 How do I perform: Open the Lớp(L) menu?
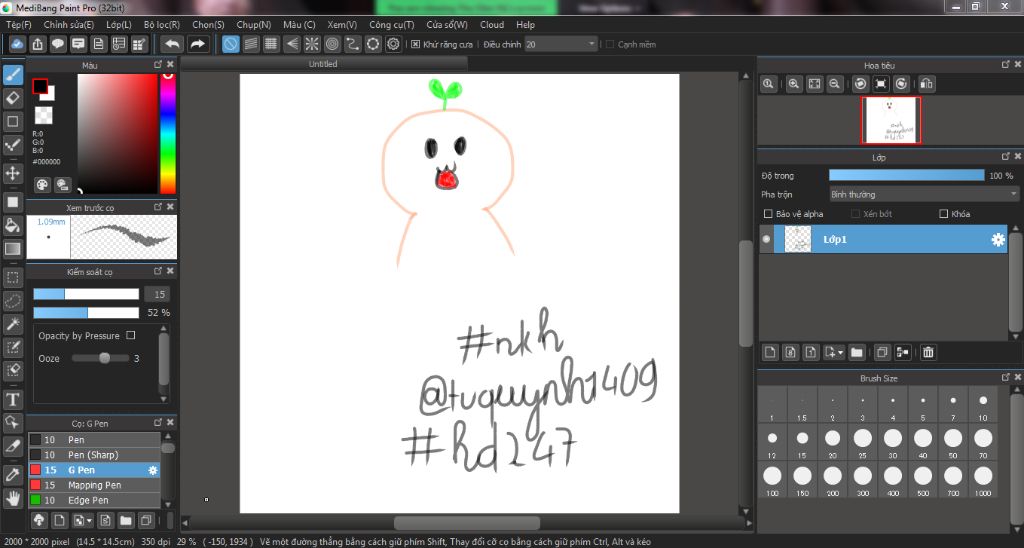pyautogui.click(x=119, y=25)
